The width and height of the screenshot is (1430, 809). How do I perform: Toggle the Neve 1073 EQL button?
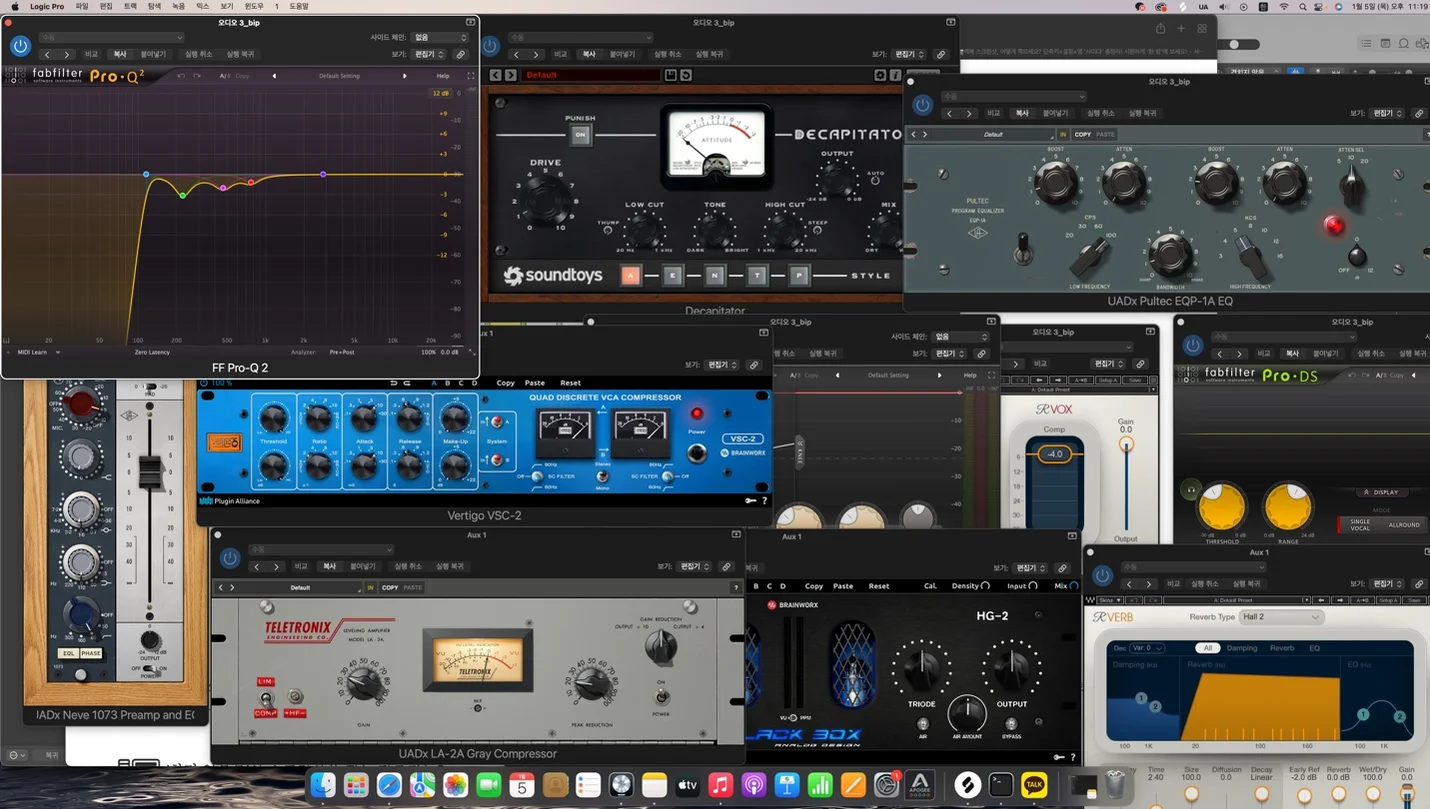[68, 653]
